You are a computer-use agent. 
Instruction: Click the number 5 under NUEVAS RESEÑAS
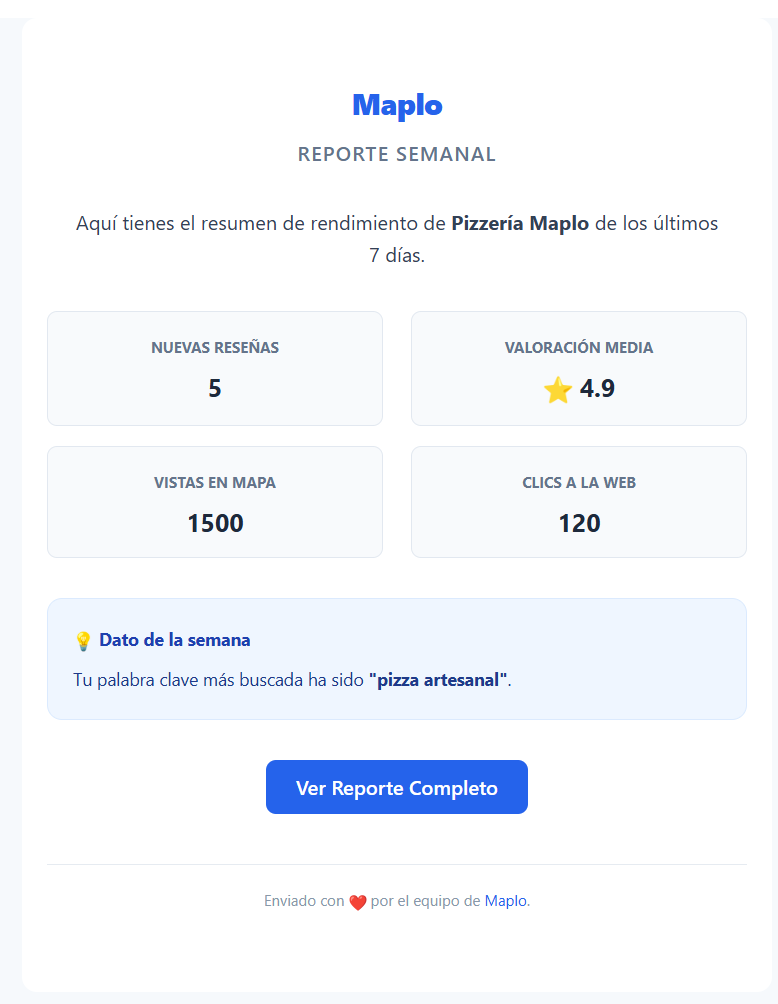pos(214,388)
